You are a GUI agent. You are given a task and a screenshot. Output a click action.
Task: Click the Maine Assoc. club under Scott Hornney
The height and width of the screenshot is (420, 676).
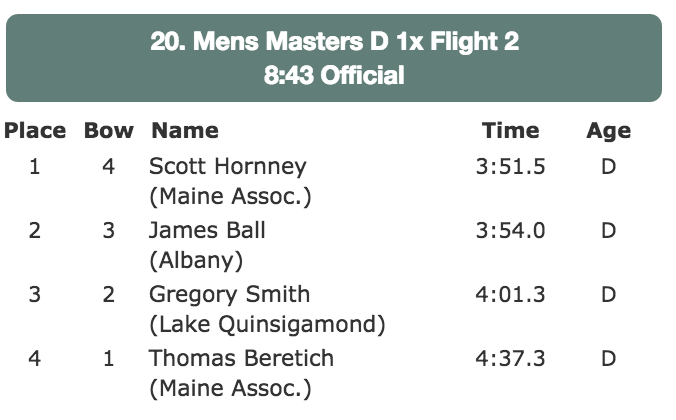(x=230, y=197)
